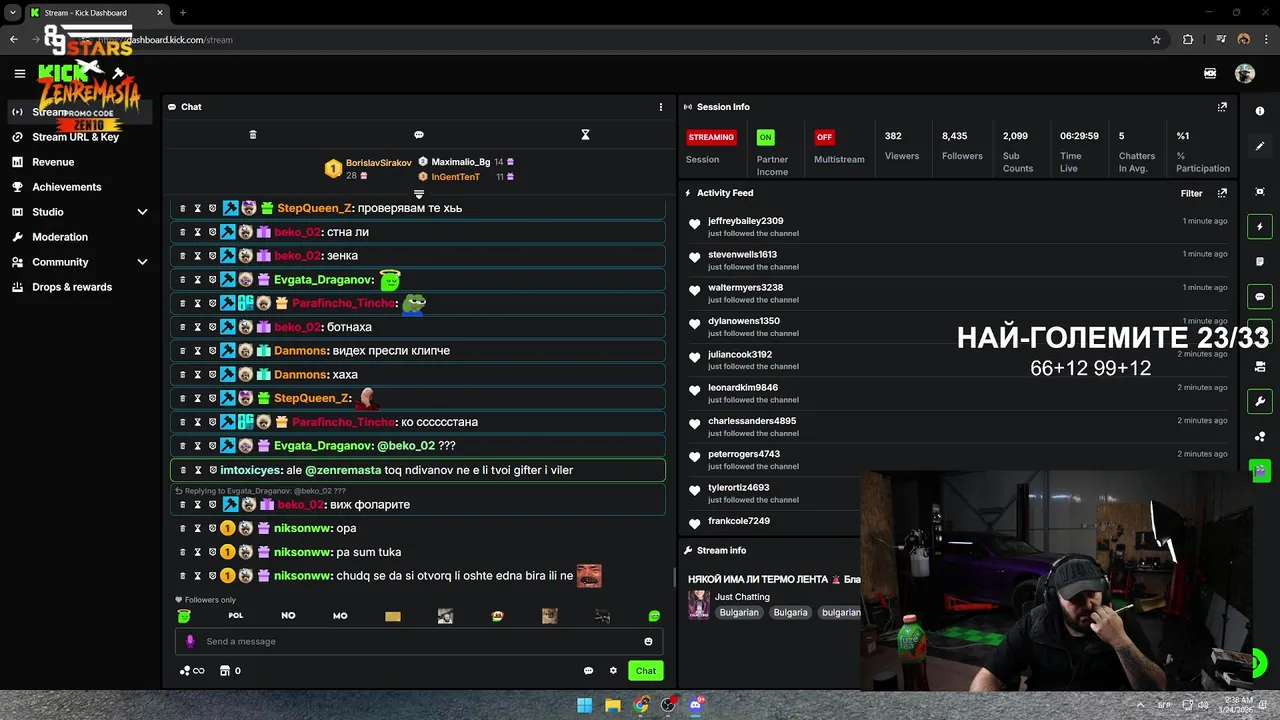
Task: Click the chat panel scrollbar
Action: coord(674,578)
